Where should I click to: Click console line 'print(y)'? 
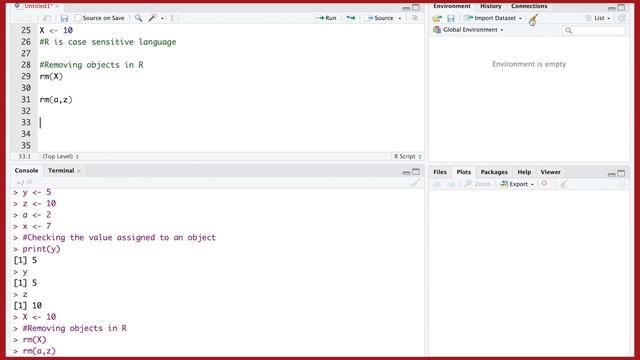coord(41,249)
